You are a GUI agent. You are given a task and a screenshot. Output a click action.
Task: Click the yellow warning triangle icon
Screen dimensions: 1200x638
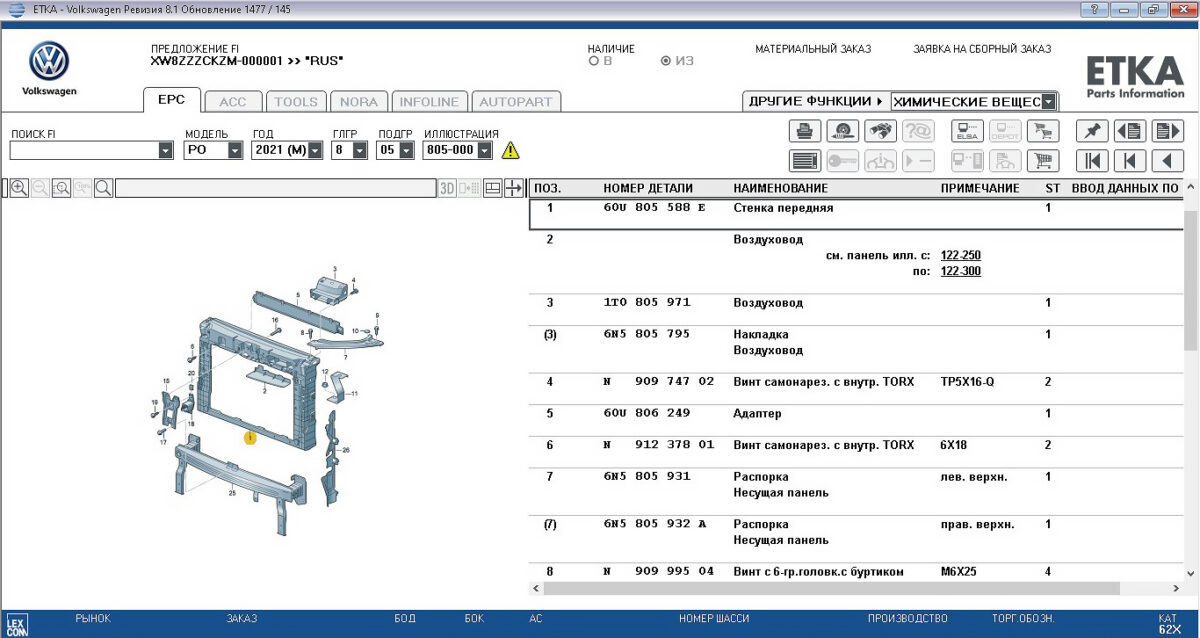pos(511,151)
